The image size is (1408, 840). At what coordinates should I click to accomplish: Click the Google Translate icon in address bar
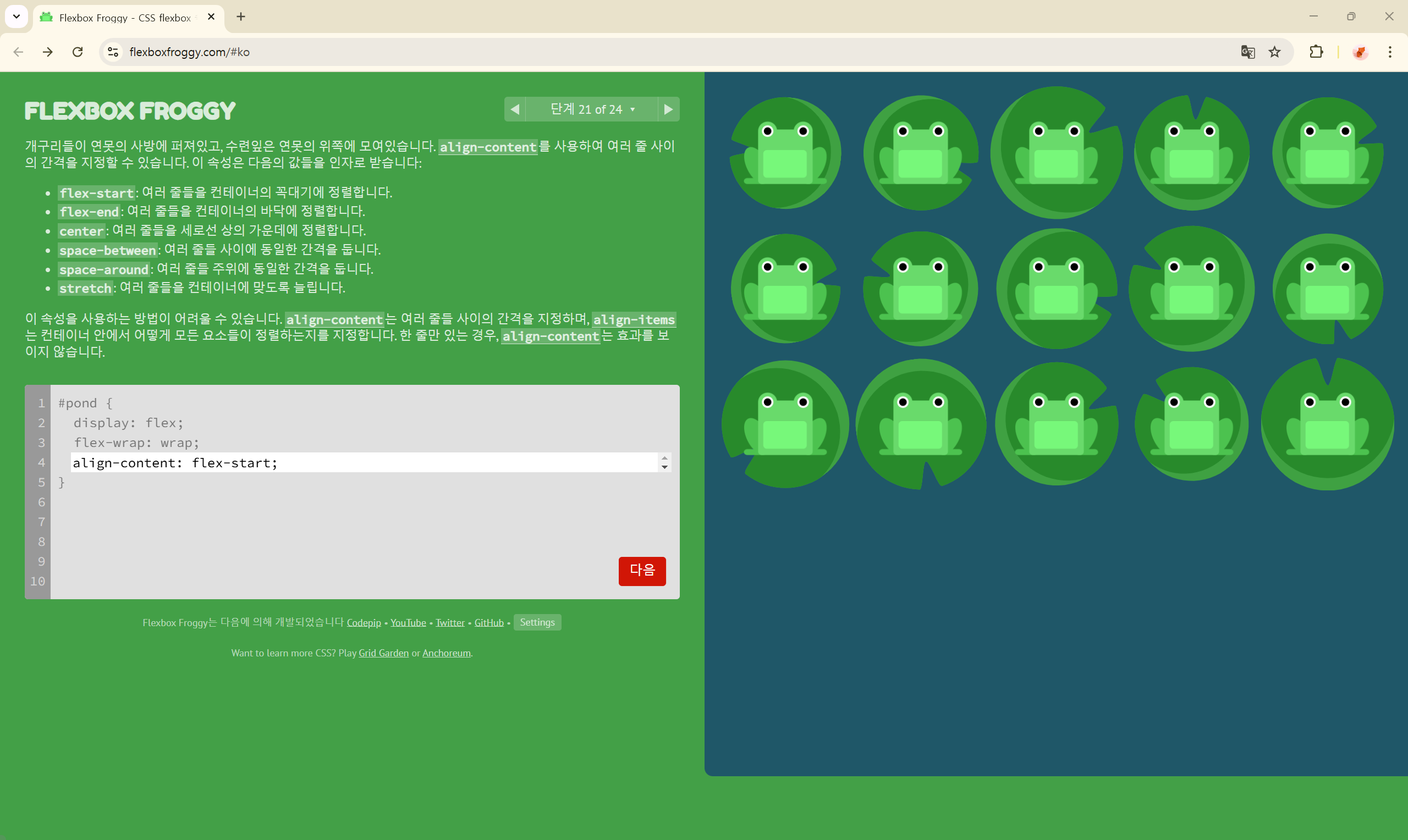[x=1247, y=52]
